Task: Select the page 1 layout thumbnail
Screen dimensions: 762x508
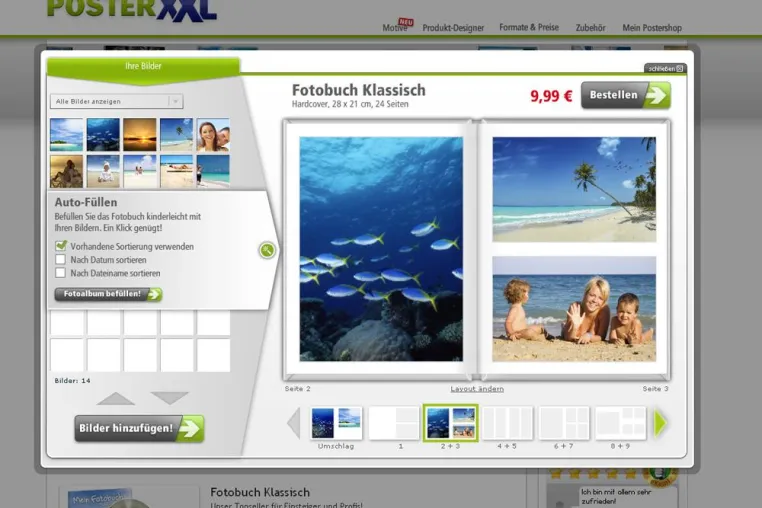Action: (394, 423)
